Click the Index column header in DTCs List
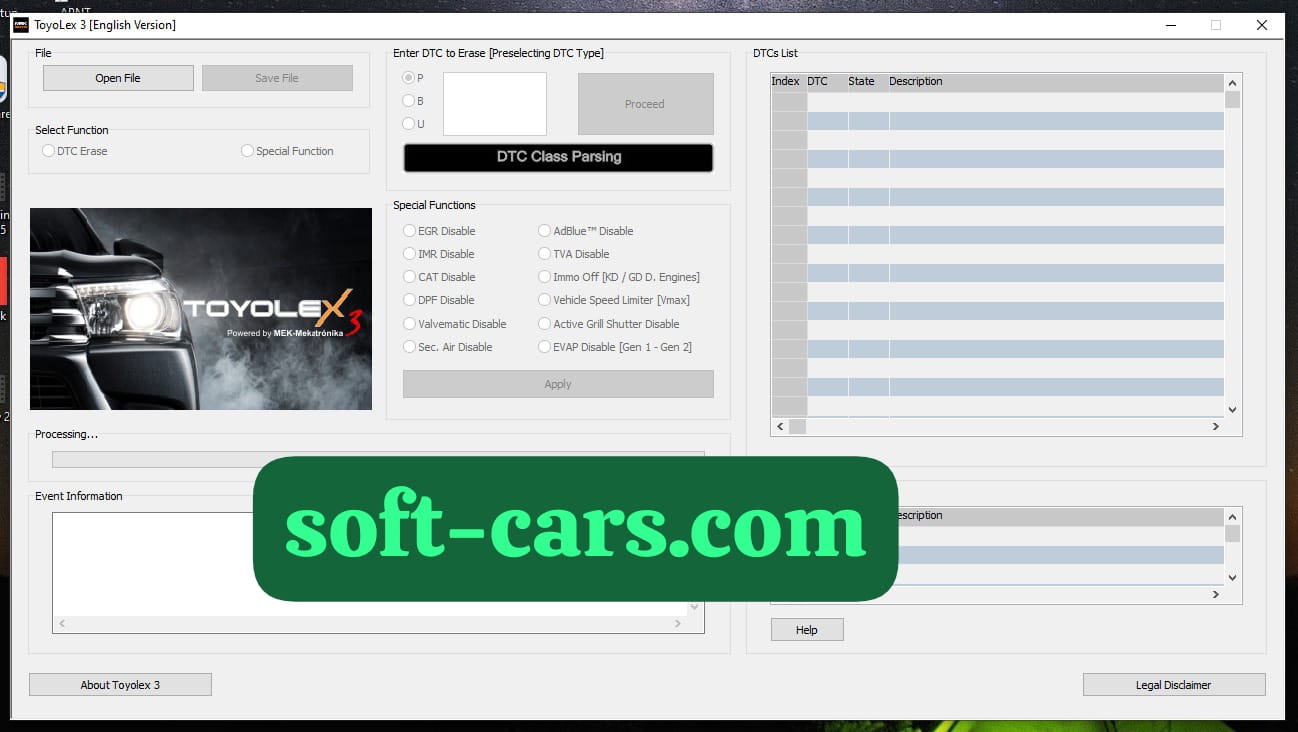 pos(788,82)
